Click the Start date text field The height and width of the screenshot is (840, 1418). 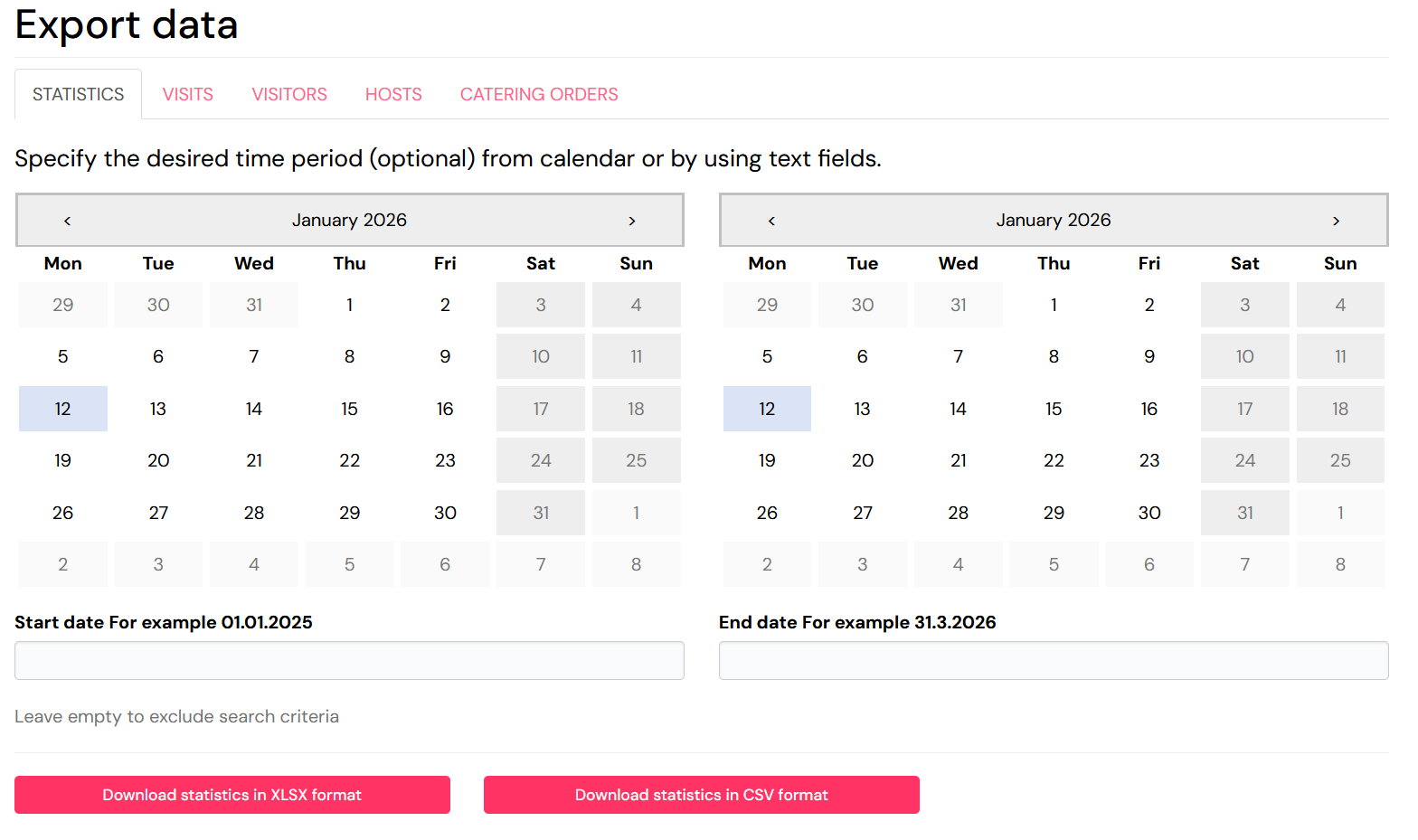click(x=349, y=661)
